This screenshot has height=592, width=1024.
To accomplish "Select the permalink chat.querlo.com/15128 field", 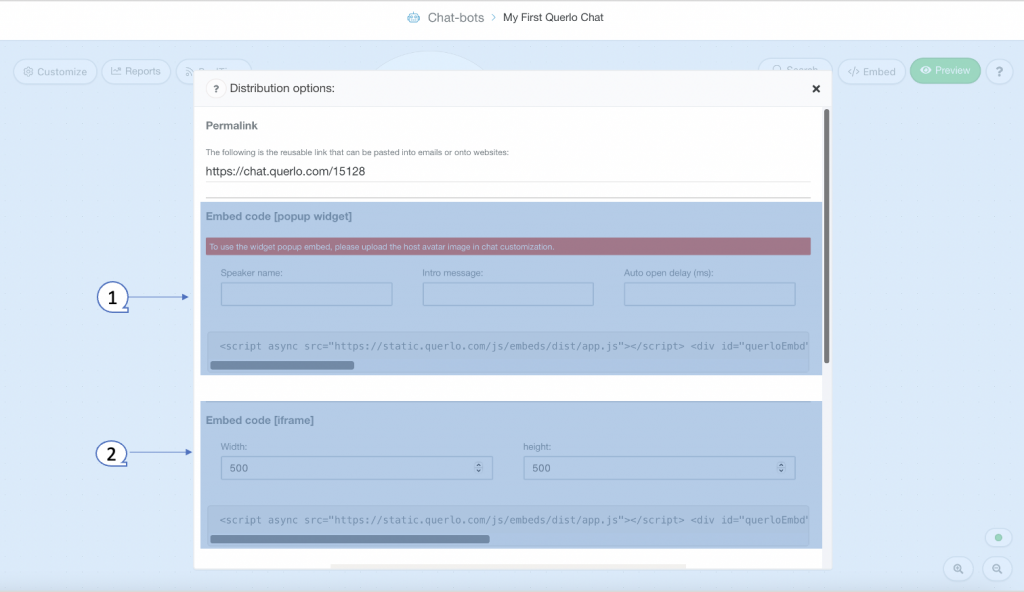I will pos(508,171).
